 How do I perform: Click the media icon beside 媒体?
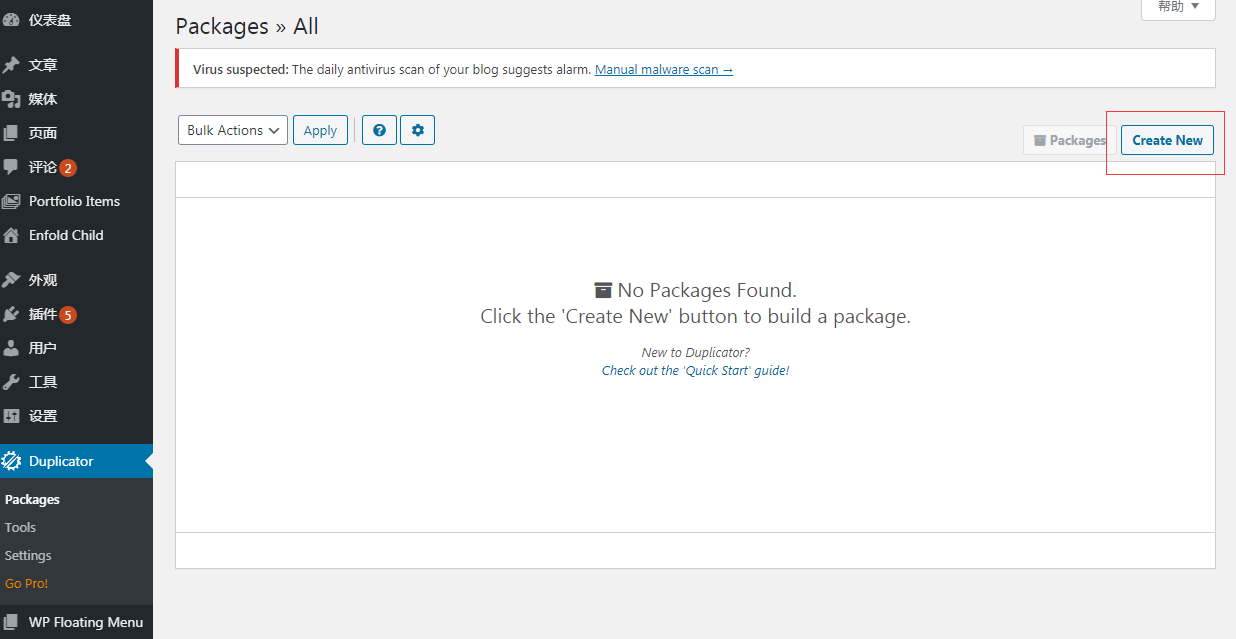(11, 99)
